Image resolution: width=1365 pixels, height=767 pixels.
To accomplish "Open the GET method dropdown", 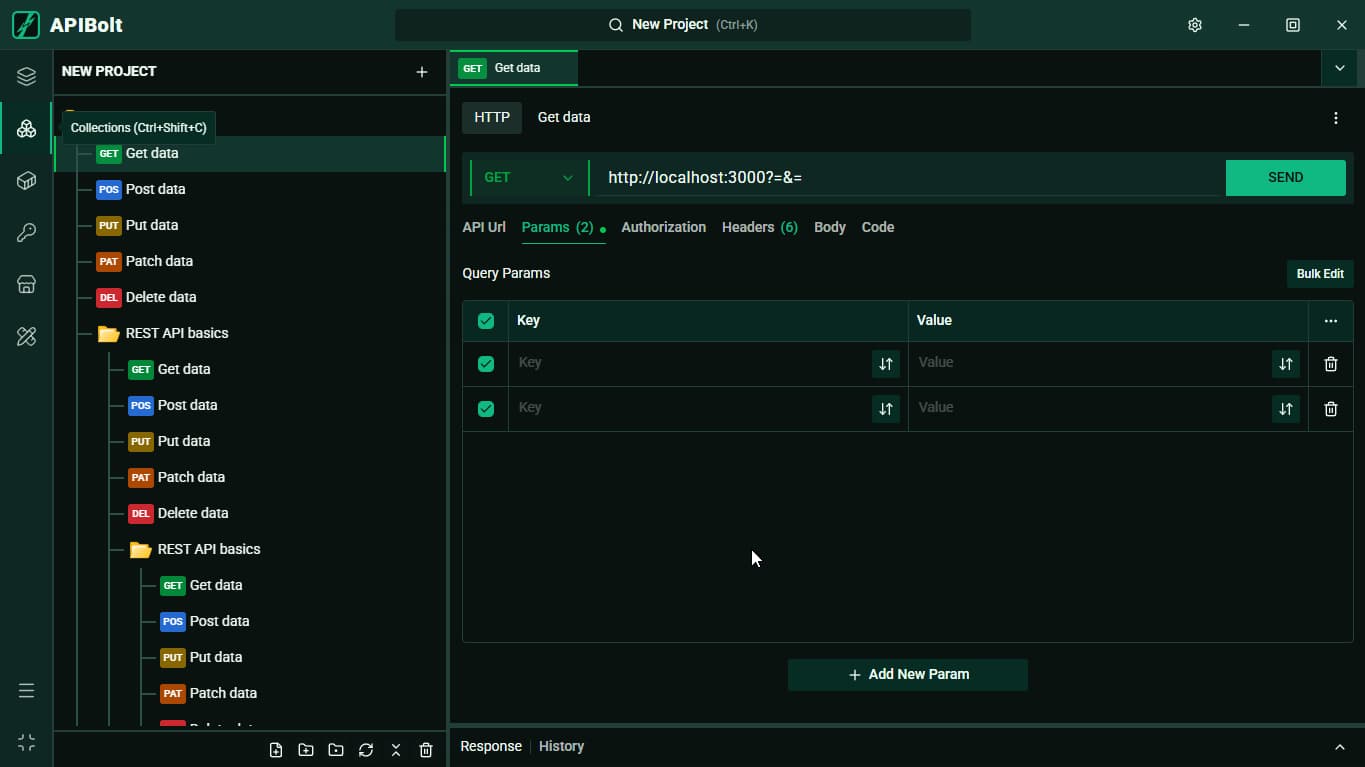I will click(528, 178).
